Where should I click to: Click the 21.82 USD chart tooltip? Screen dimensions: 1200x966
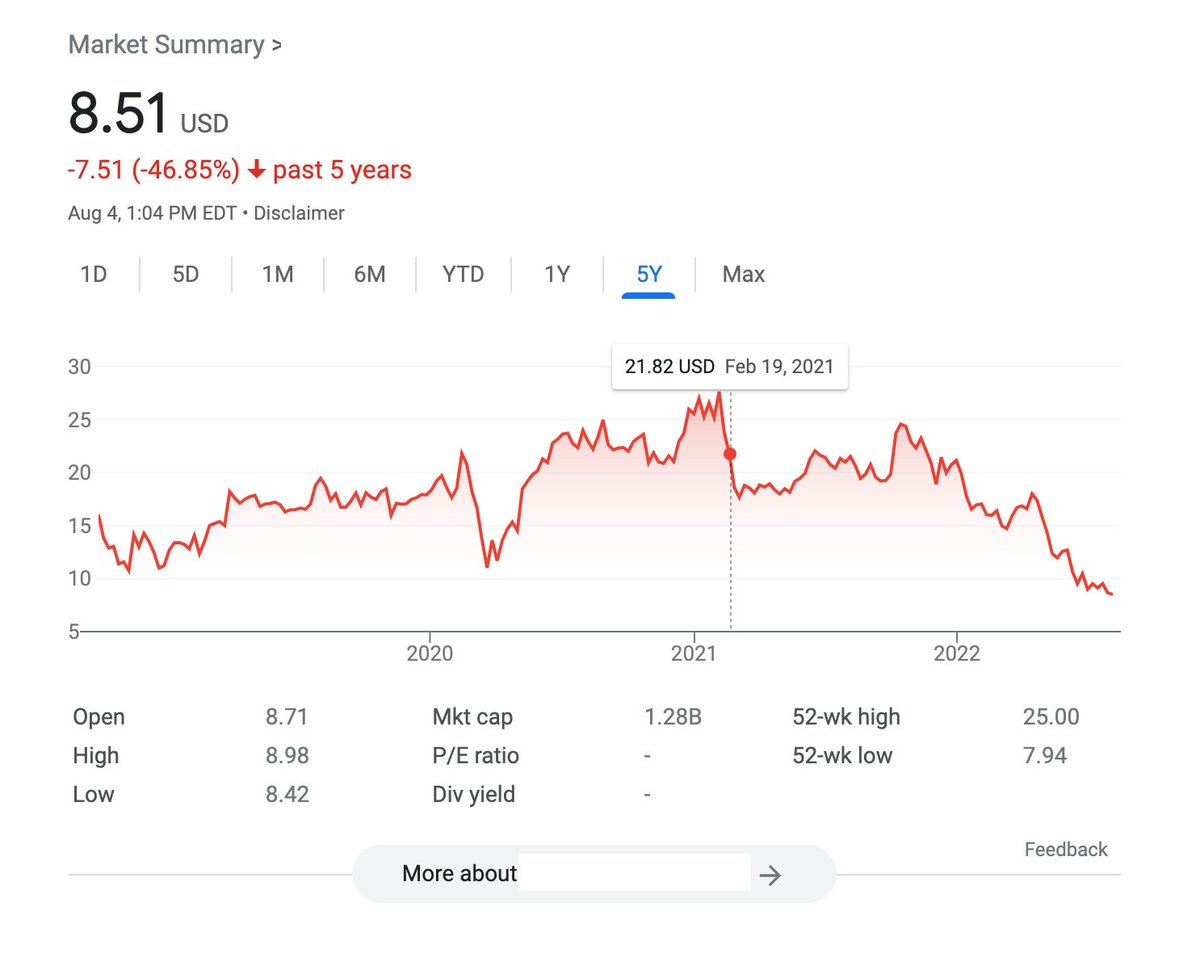[729, 367]
